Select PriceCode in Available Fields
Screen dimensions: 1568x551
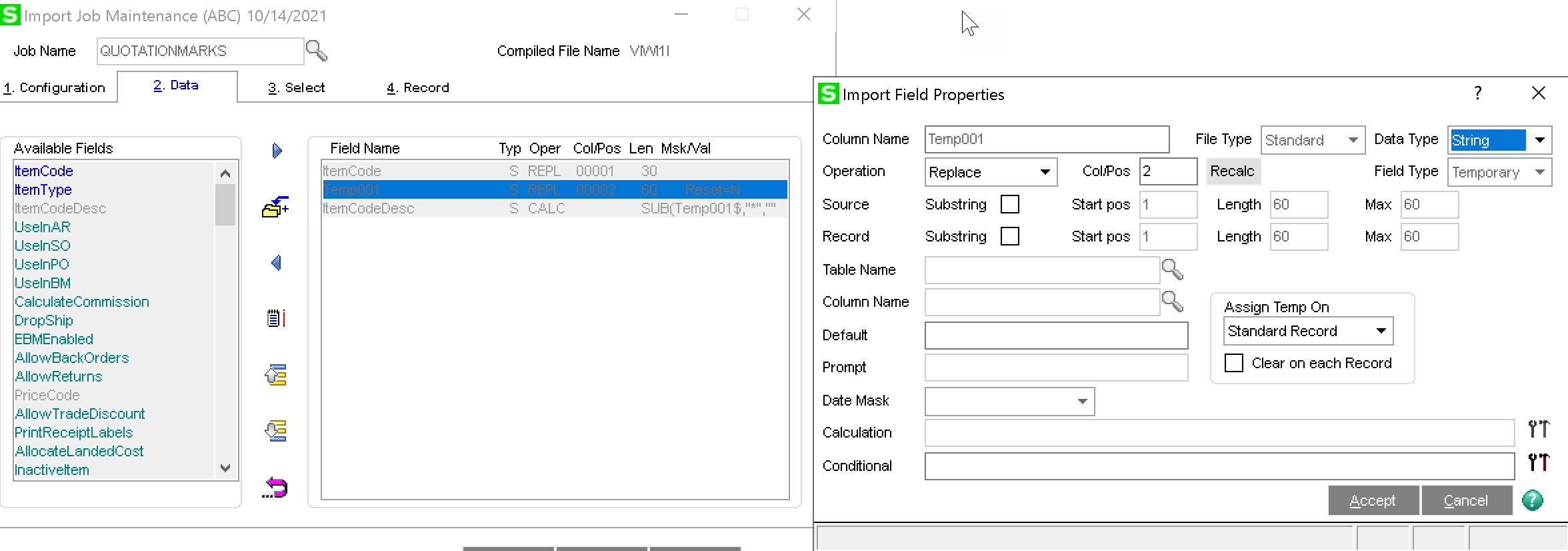coord(47,395)
